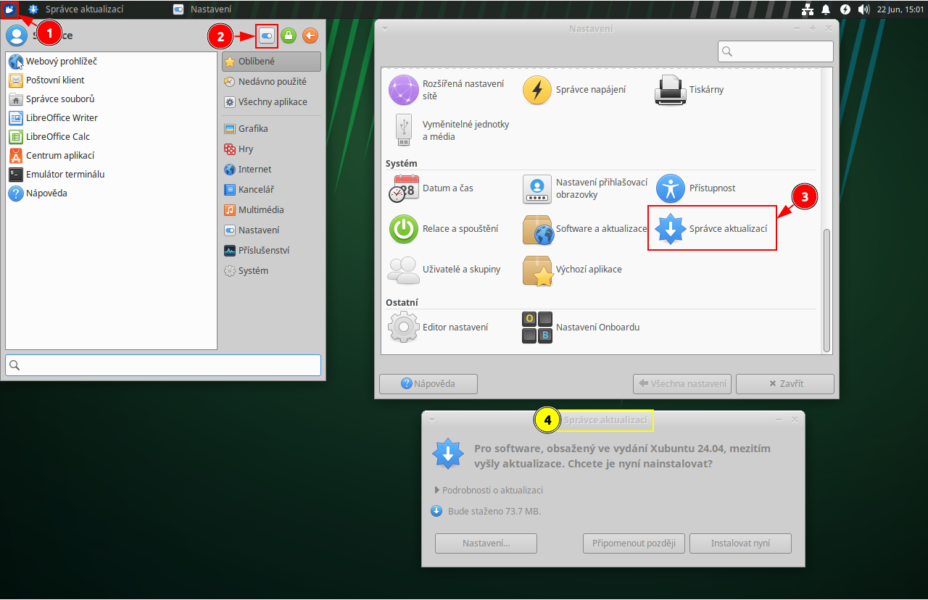
Task: Open the Grafika category
Action: pos(272,128)
